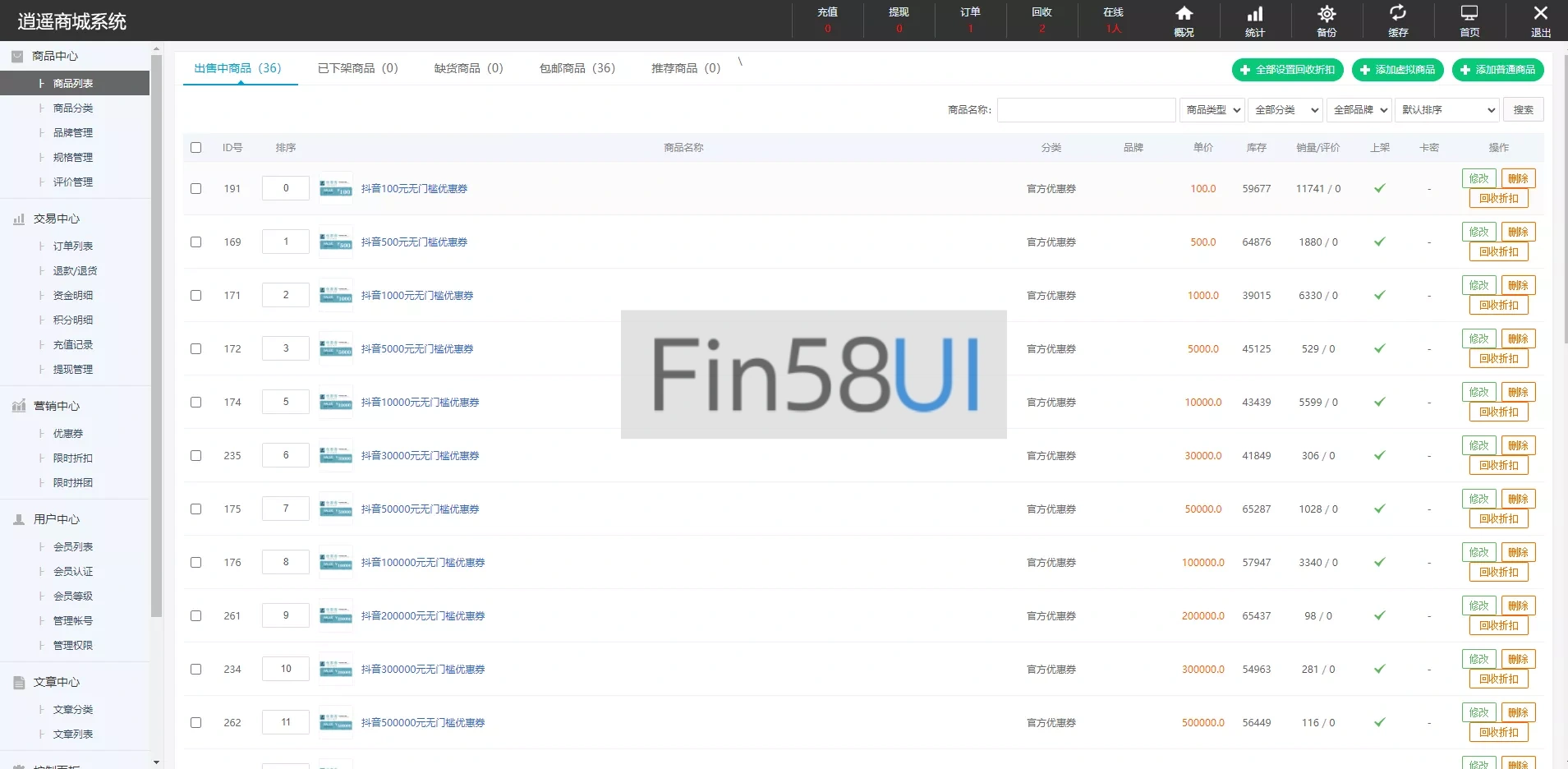Click the 用户中心 person icon in sidebar
1568x769 pixels.
19,520
